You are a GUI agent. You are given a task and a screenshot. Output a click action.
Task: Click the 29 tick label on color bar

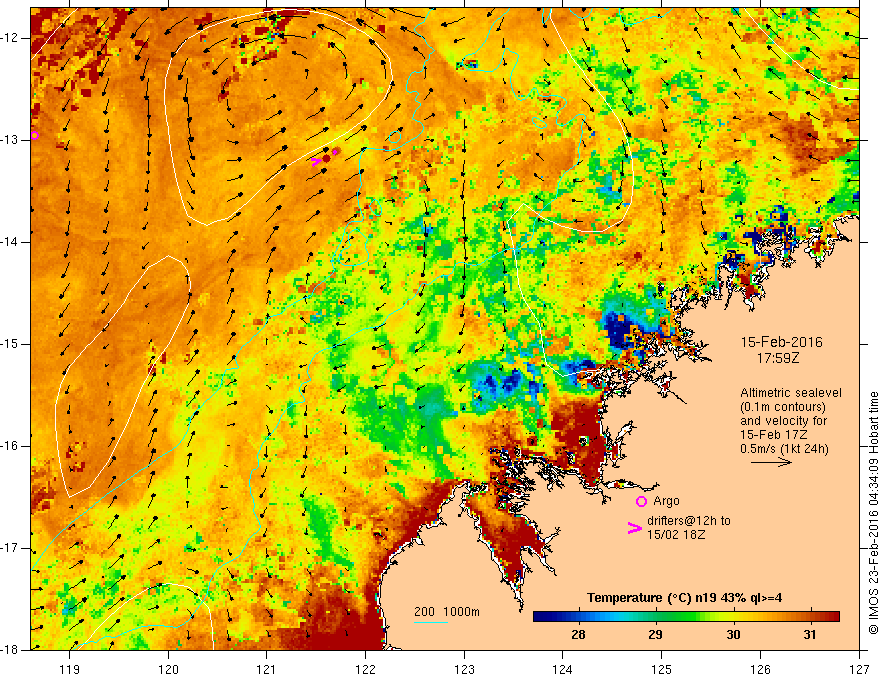click(x=655, y=635)
